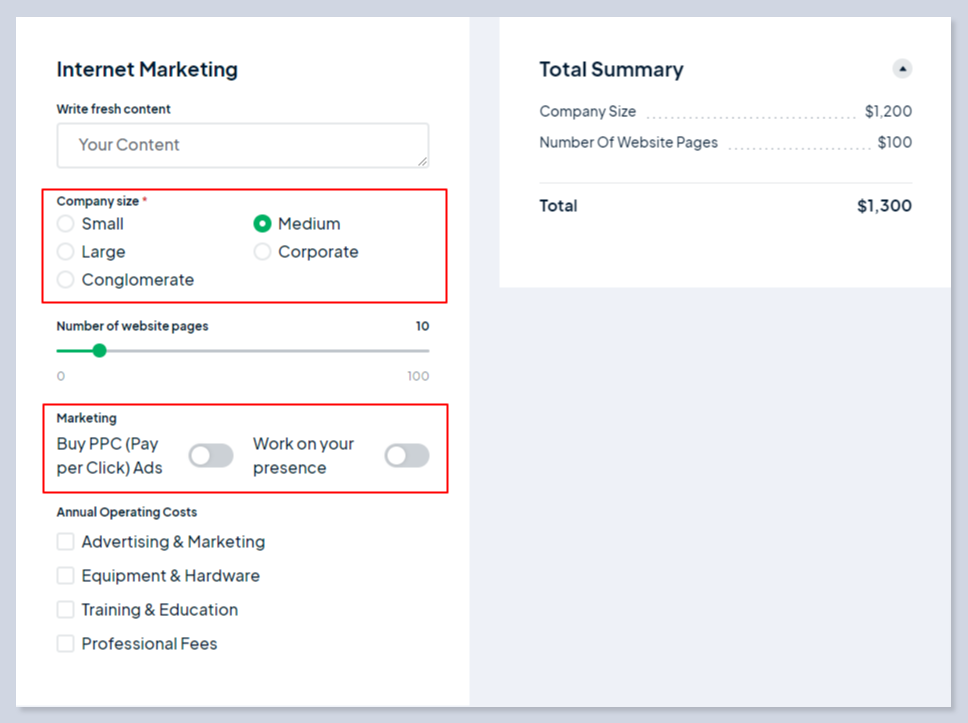The height and width of the screenshot is (723, 968).
Task: Turn on Work on your presence switch
Action: [x=407, y=456]
